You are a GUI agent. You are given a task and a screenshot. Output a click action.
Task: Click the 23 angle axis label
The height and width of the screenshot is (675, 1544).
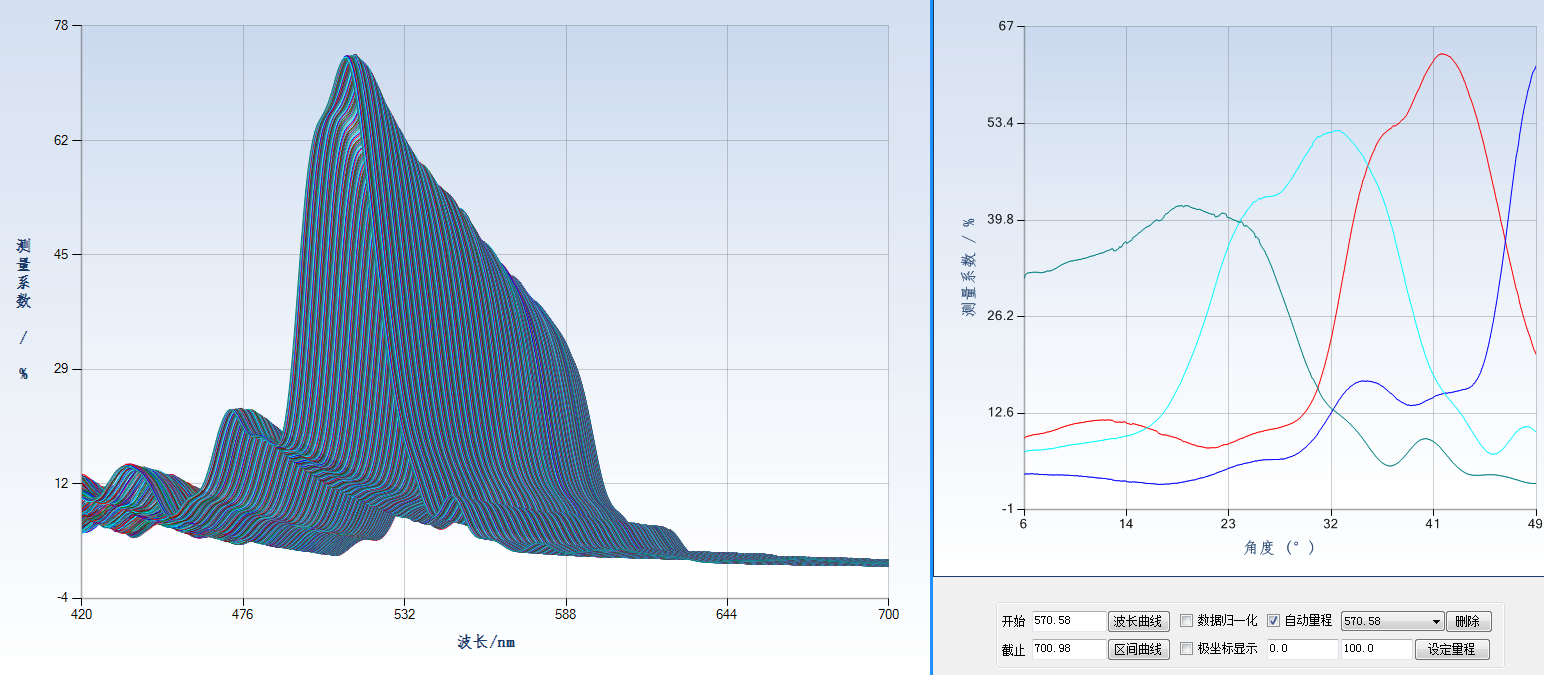1229,524
